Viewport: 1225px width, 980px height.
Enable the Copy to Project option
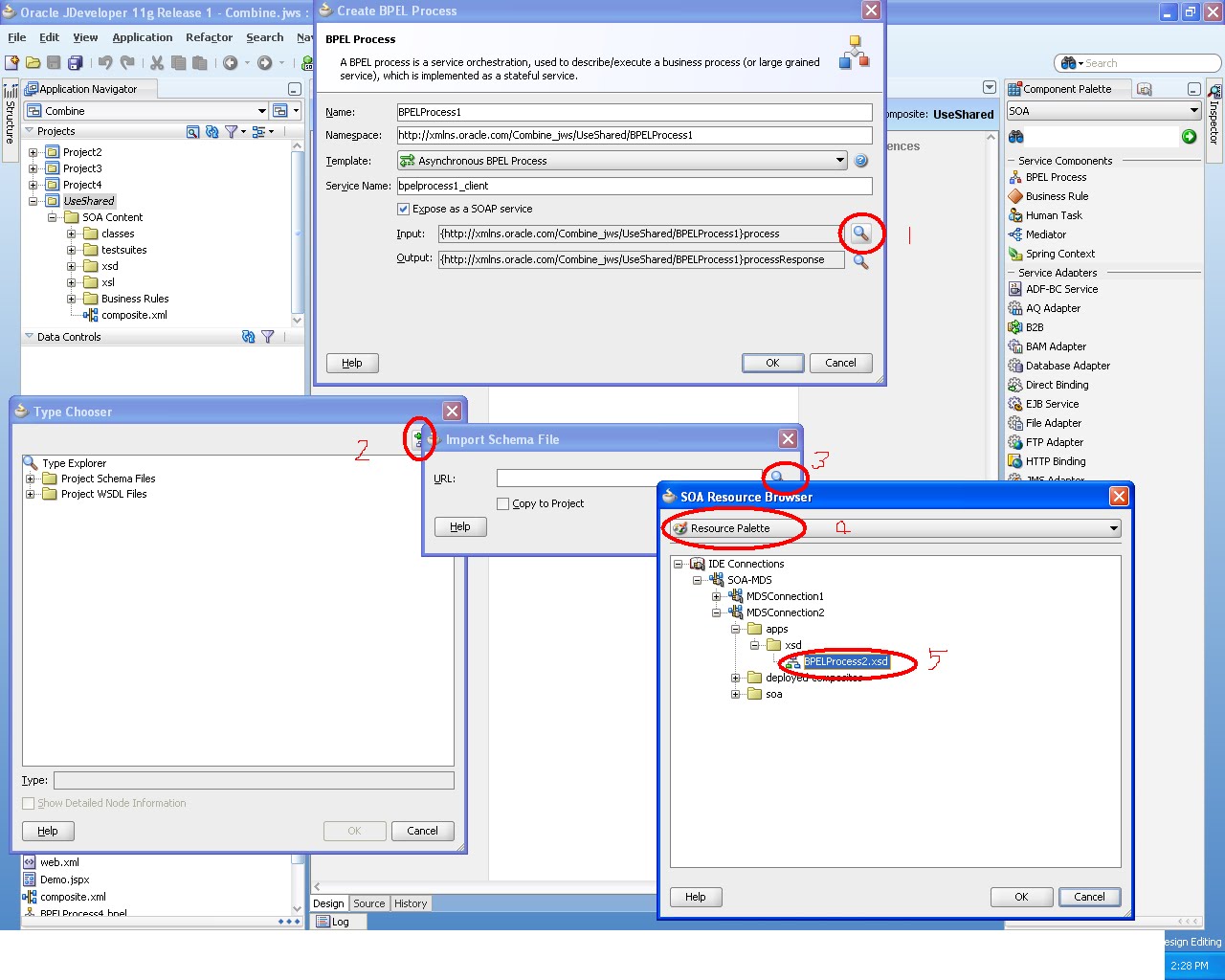(502, 503)
